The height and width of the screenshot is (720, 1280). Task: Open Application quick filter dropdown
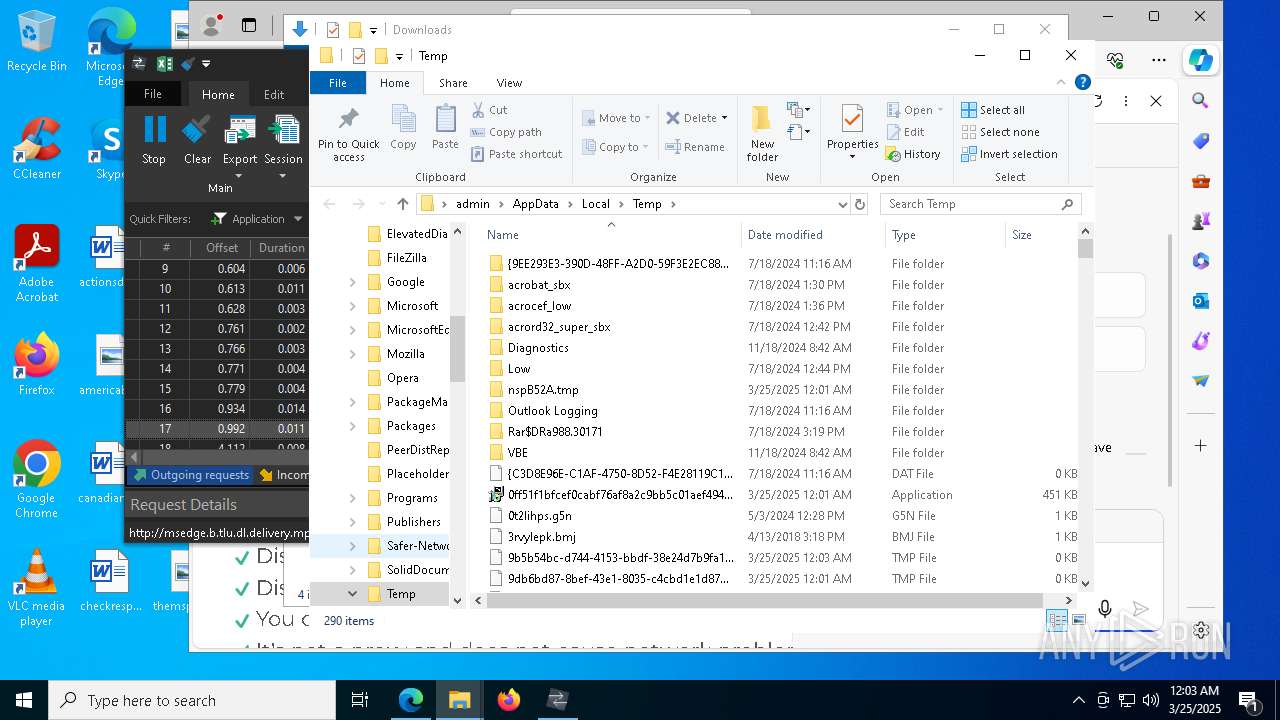(x=298, y=219)
